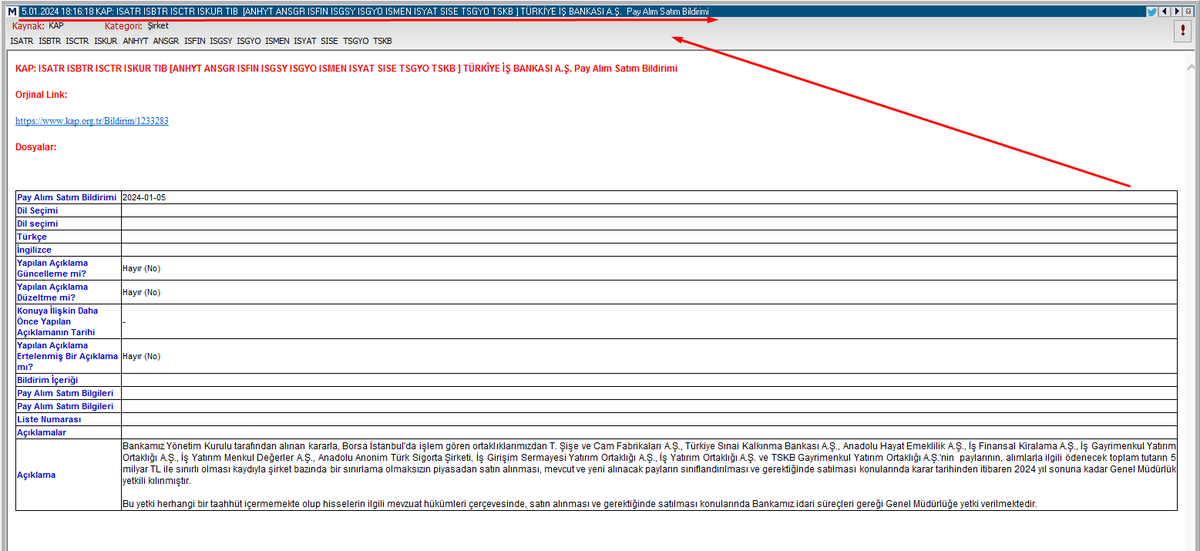The width and height of the screenshot is (1200, 551).
Task: Click 'Hayır (No)' beside Ertelenmiş Bir Açıklama
Action: point(141,356)
